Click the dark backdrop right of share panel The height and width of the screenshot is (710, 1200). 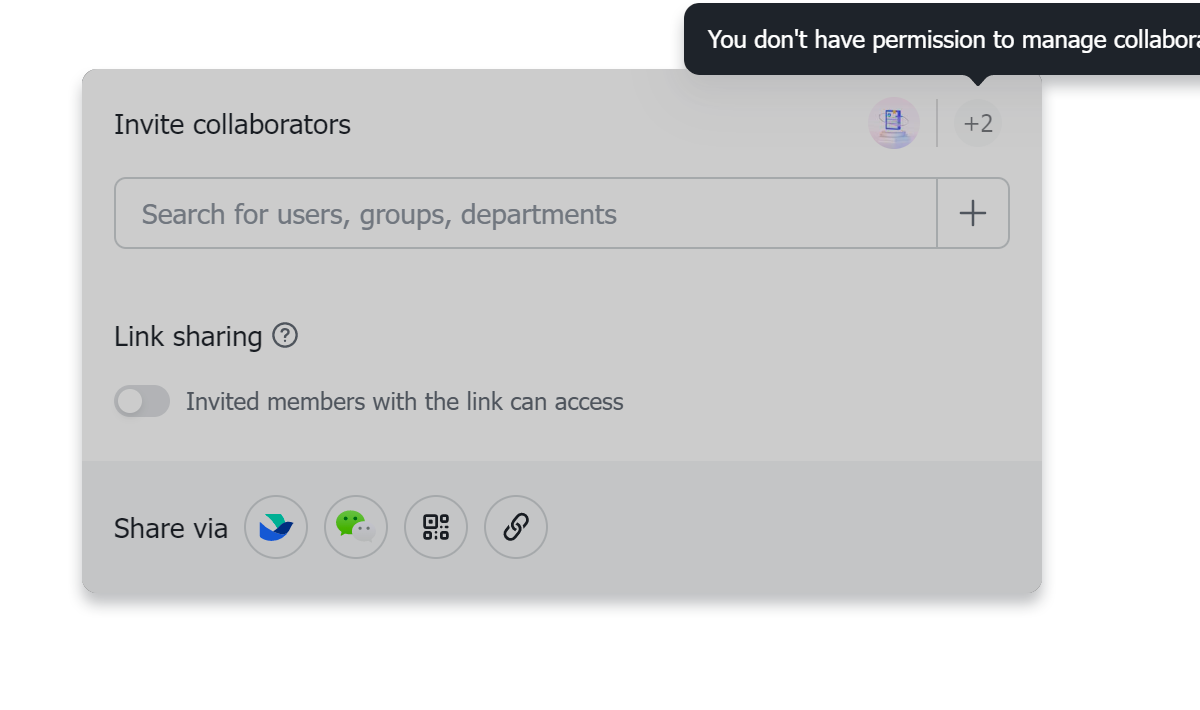(1120, 350)
